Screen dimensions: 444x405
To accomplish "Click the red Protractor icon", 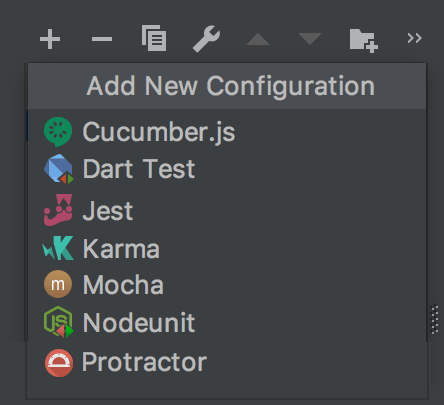I will (59, 363).
